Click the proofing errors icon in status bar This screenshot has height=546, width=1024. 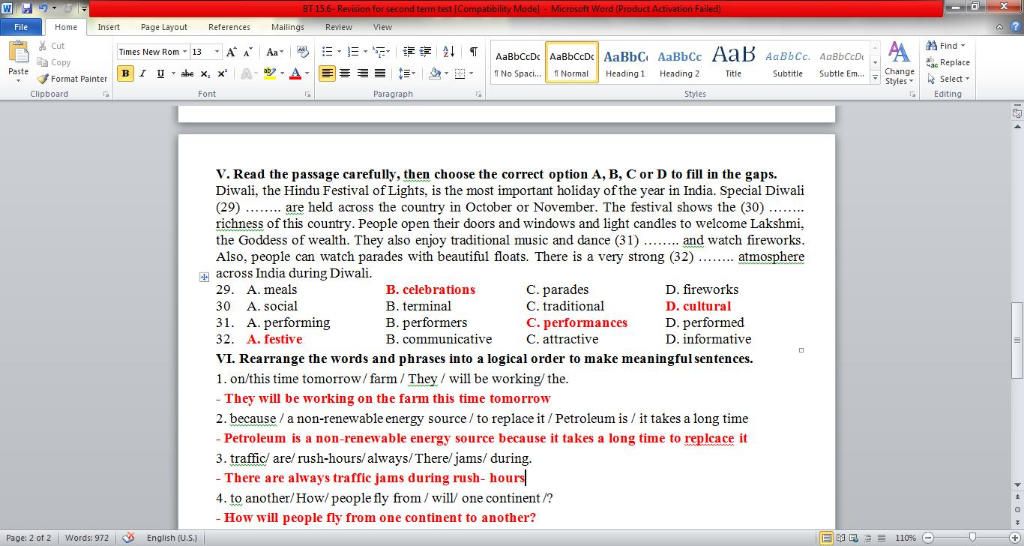point(129,538)
